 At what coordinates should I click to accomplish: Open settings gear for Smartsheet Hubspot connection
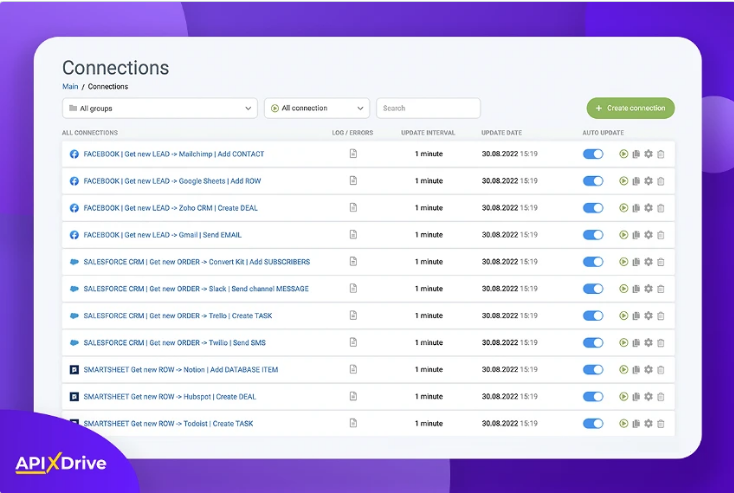(648, 397)
